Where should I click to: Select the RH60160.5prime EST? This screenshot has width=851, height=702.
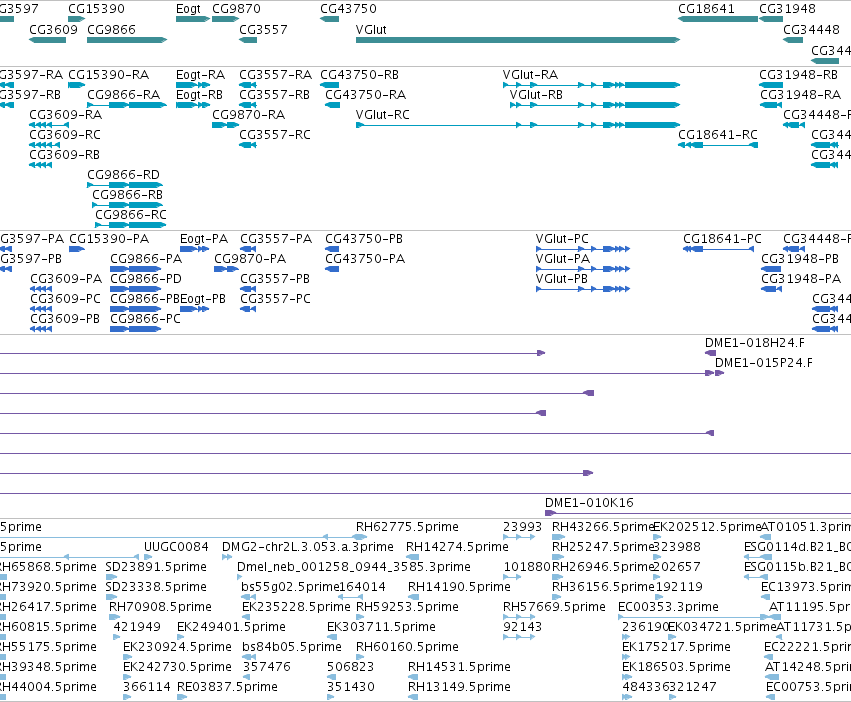(x=361, y=657)
